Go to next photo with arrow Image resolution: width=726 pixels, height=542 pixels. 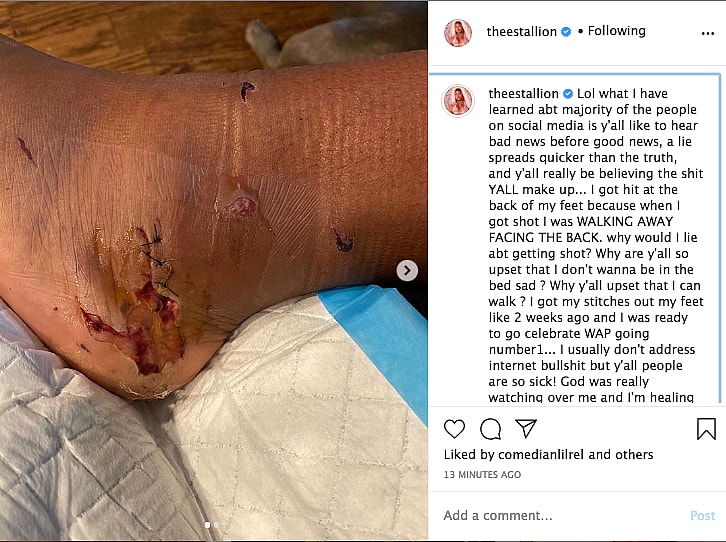407,270
